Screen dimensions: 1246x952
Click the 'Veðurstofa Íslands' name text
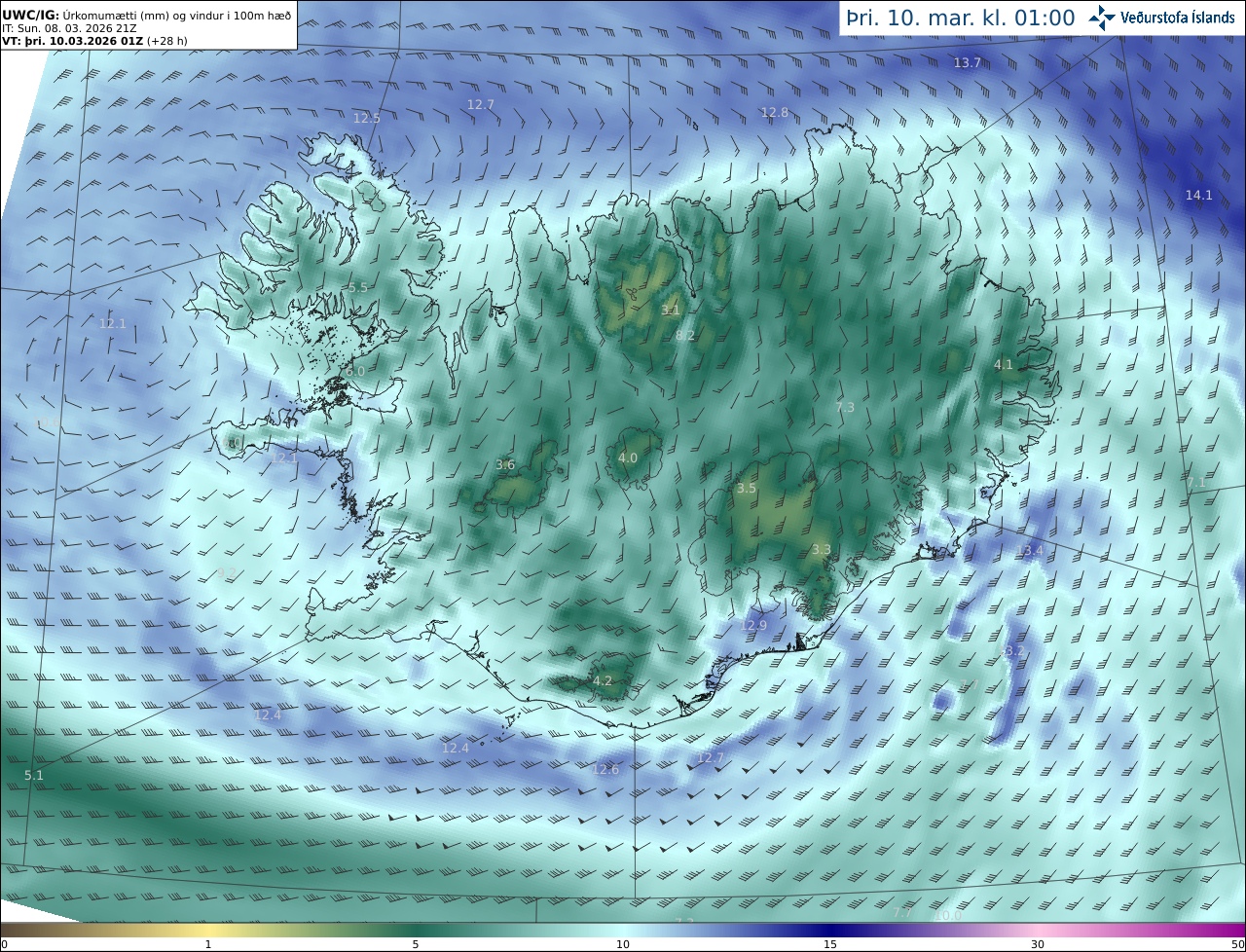click(1177, 18)
